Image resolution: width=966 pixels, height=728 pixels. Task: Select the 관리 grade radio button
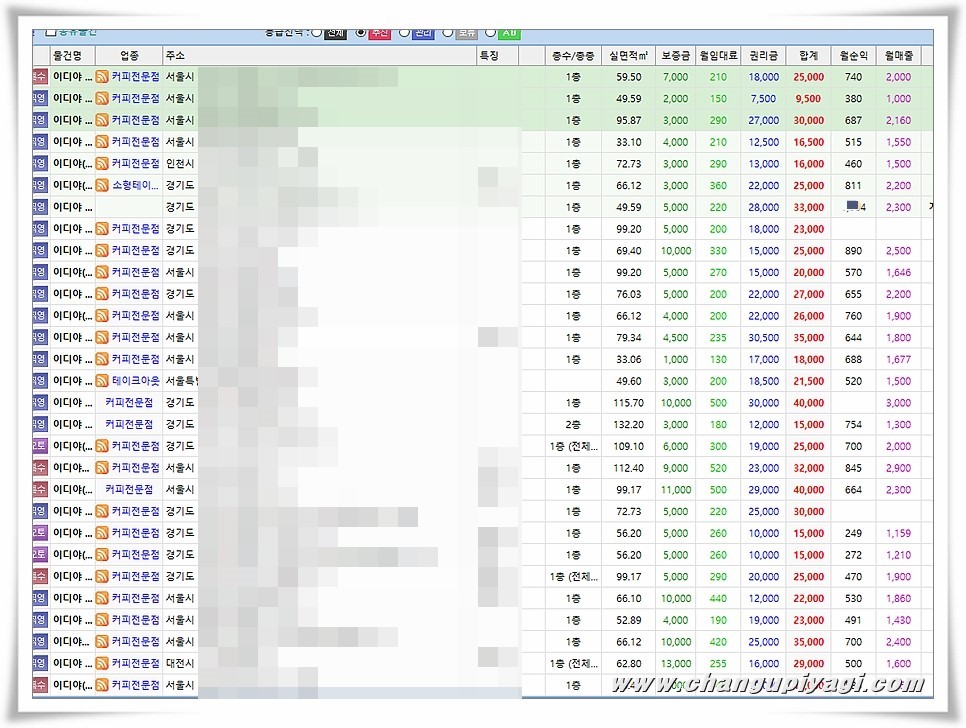(404, 33)
